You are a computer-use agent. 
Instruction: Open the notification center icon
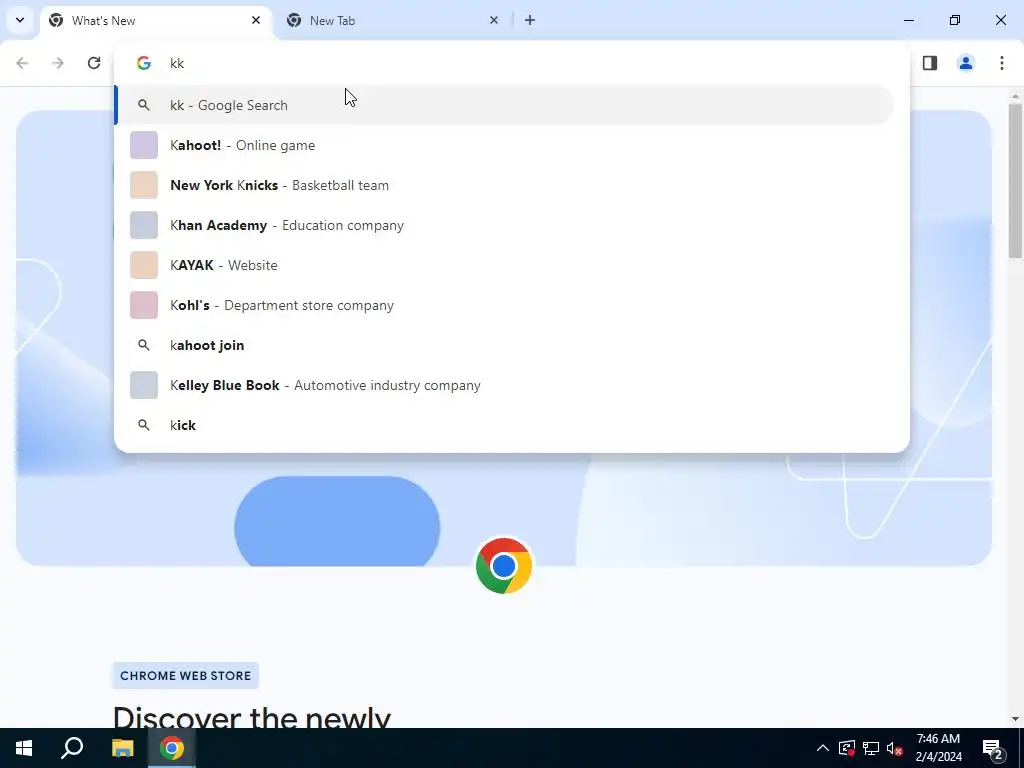pos(993,748)
